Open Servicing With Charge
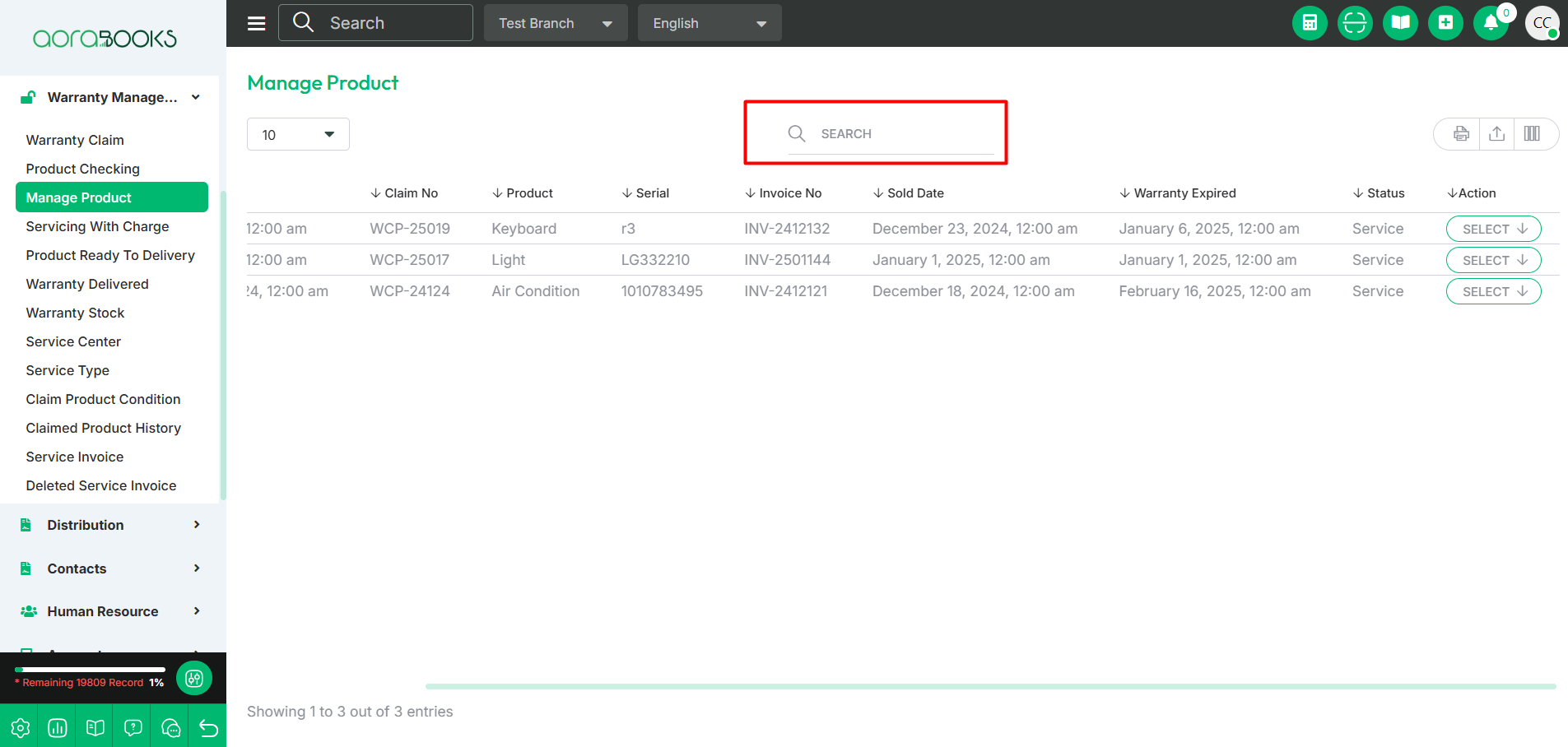 point(97,226)
